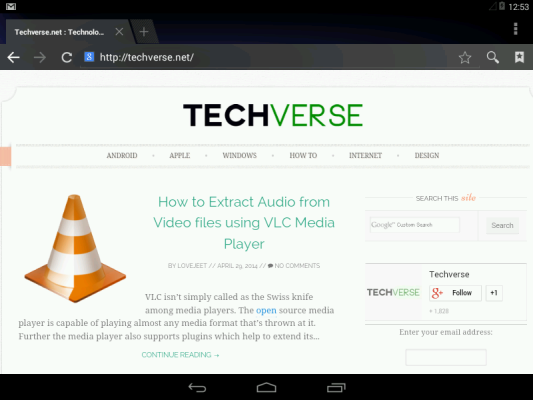Reload the techverse.net page
Image resolution: width=533 pixels, height=400 pixels.
click(x=66, y=57)
